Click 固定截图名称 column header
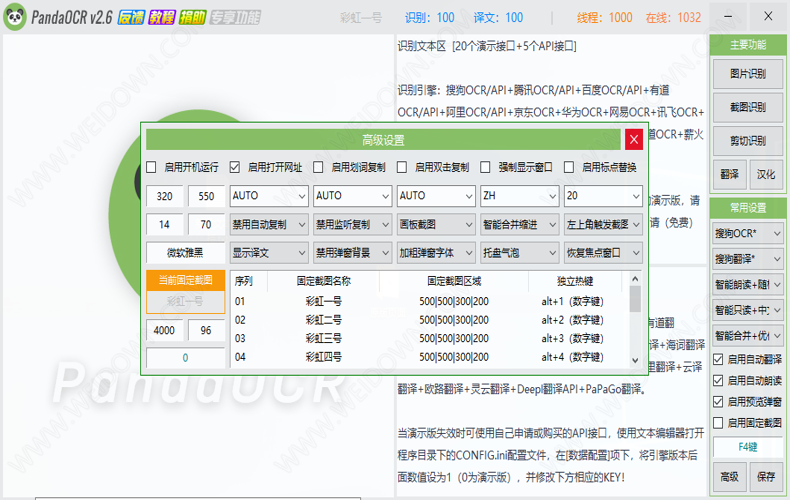This screenshot has height=500, width=790. [323, 281]
